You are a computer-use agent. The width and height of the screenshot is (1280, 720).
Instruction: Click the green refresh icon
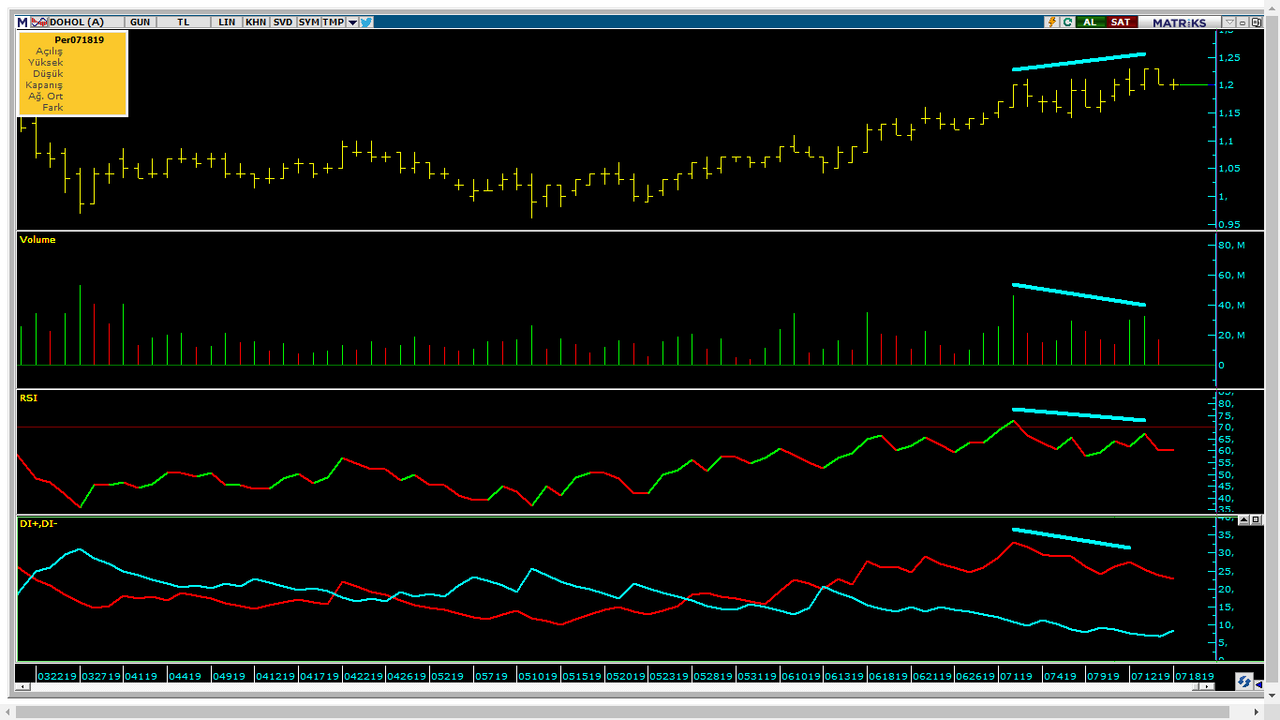point(1068,22)
